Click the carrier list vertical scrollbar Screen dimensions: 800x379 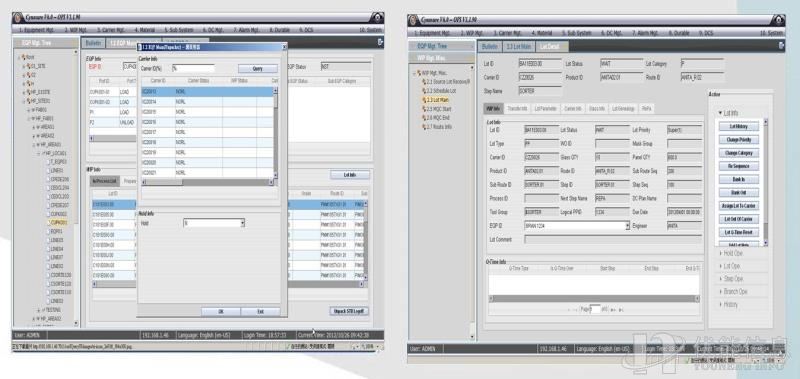click(276, 133)
